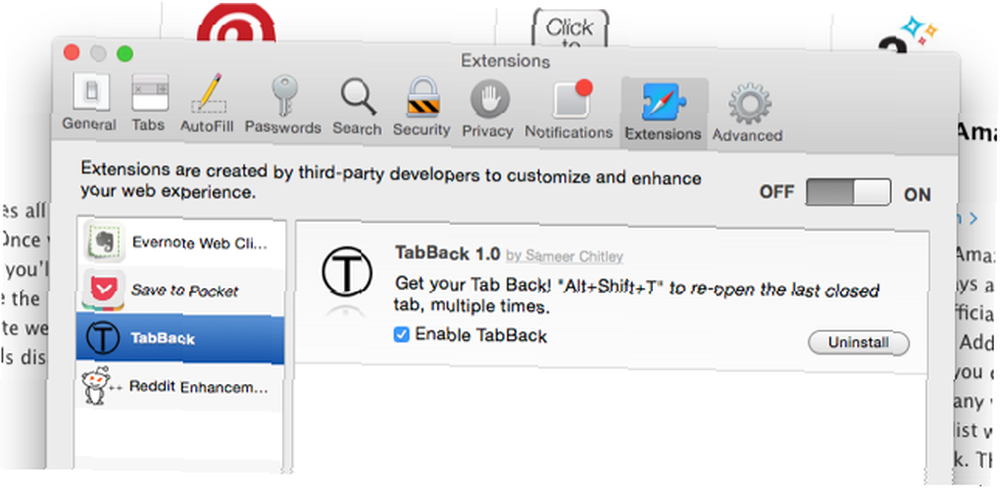Select Save to Pocket extension
This screenshot has height=488, width=1000.
181,290
